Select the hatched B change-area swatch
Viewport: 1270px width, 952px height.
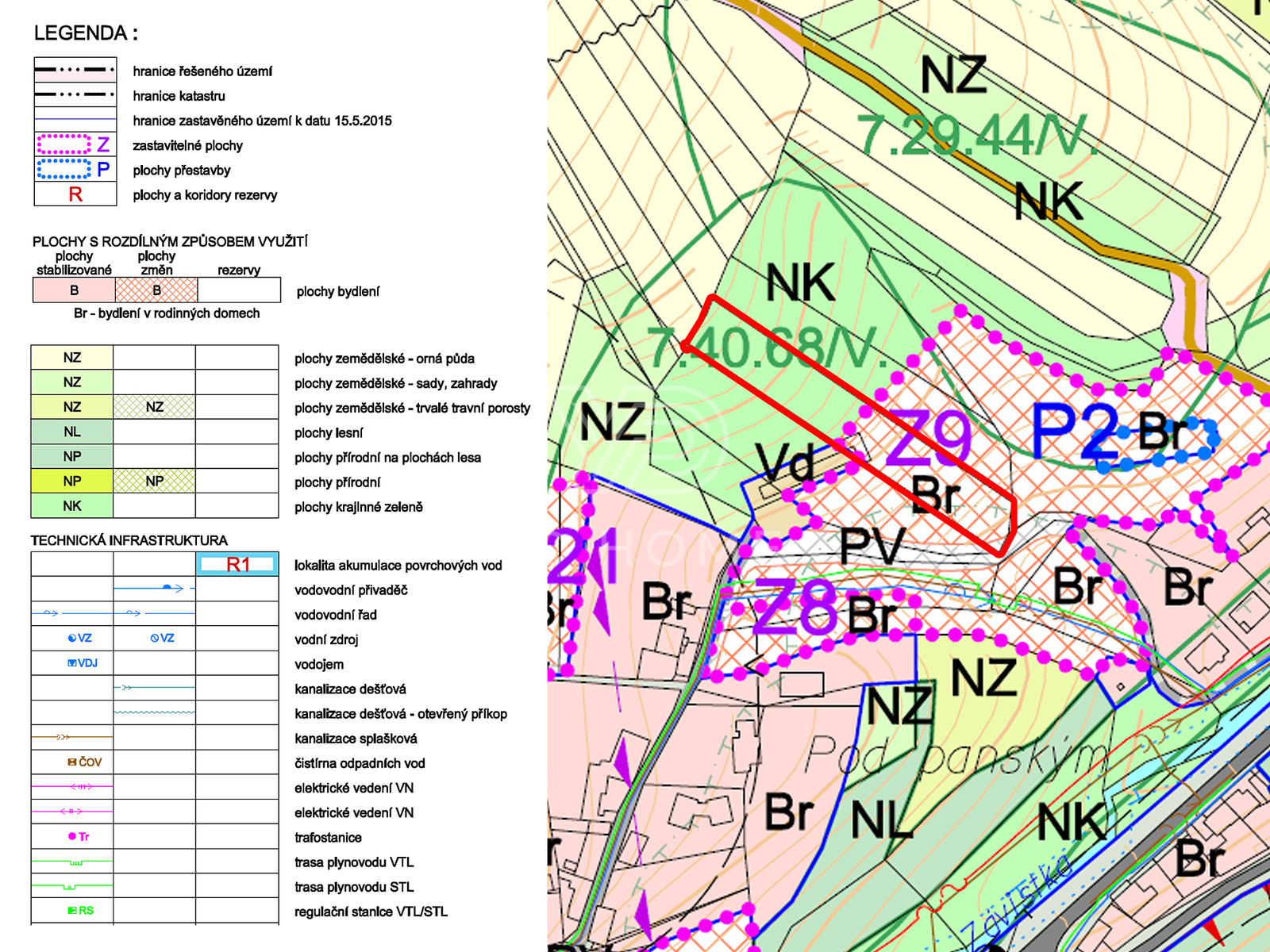156,290
